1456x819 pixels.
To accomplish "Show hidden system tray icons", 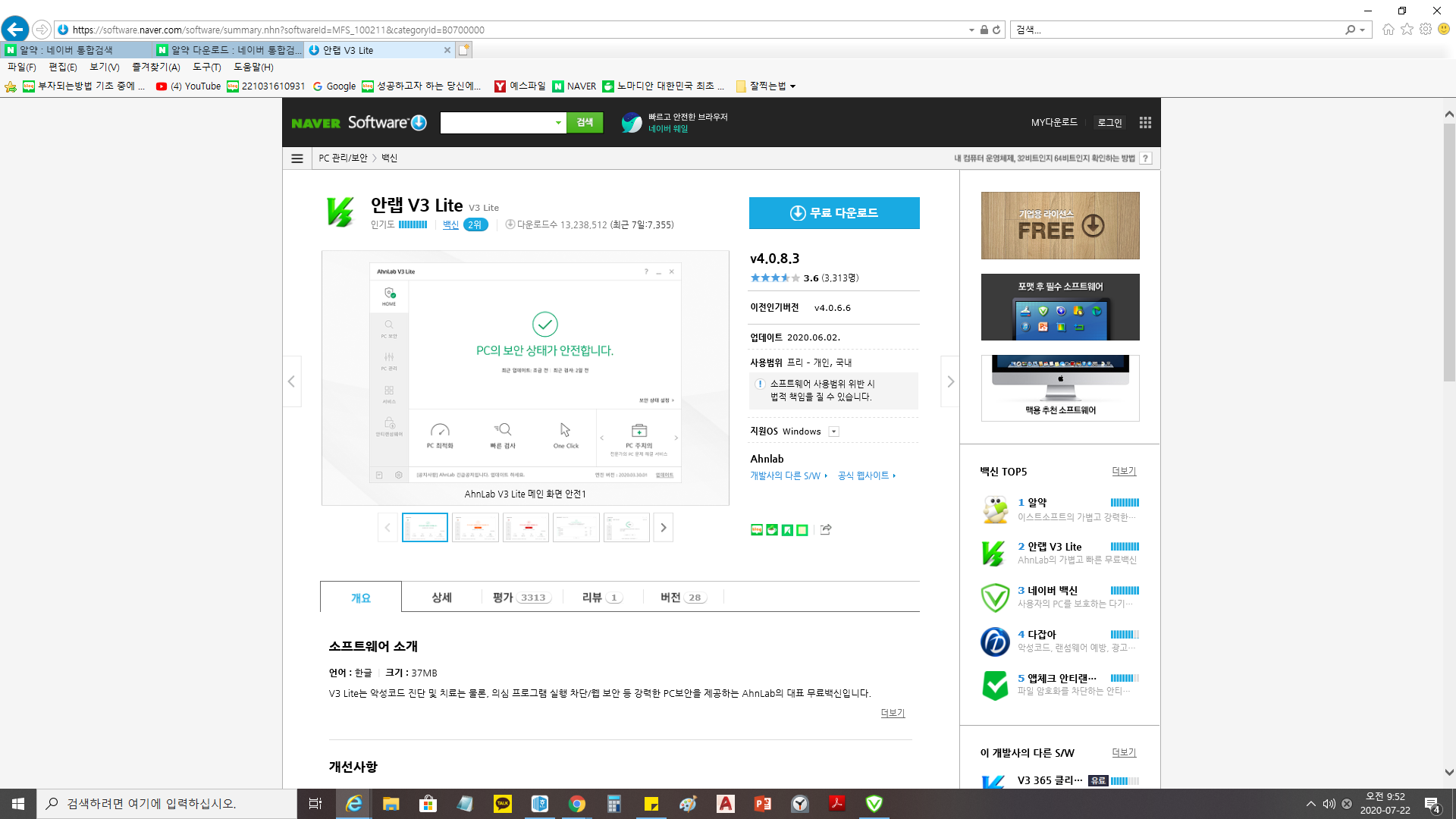I will pos(1310,804).
